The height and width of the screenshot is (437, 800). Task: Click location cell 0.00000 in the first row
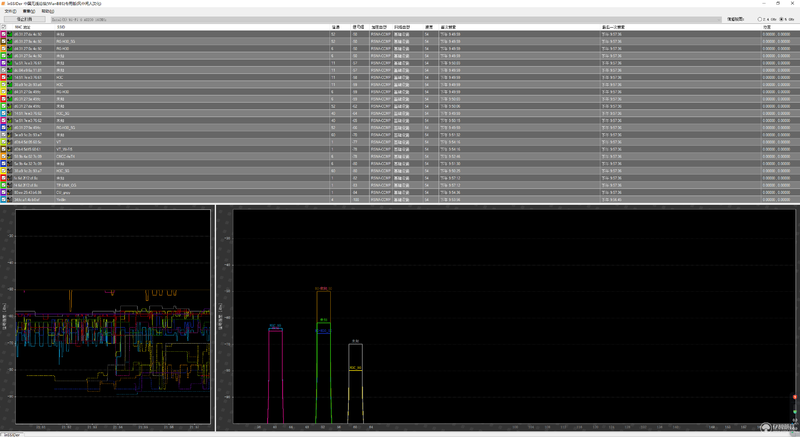coord(776,34)
